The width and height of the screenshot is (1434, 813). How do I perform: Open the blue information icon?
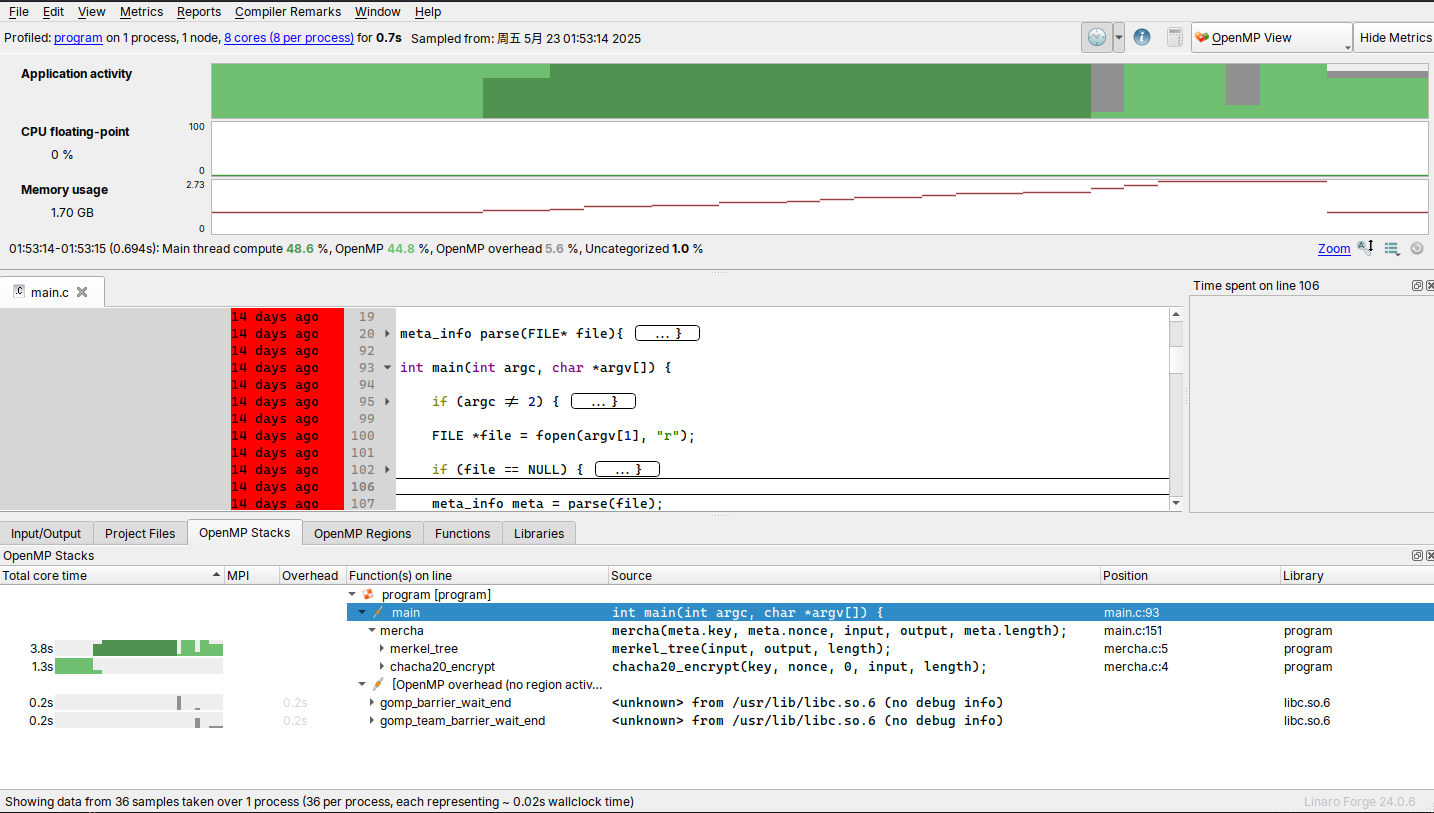tap(1142, 38)
